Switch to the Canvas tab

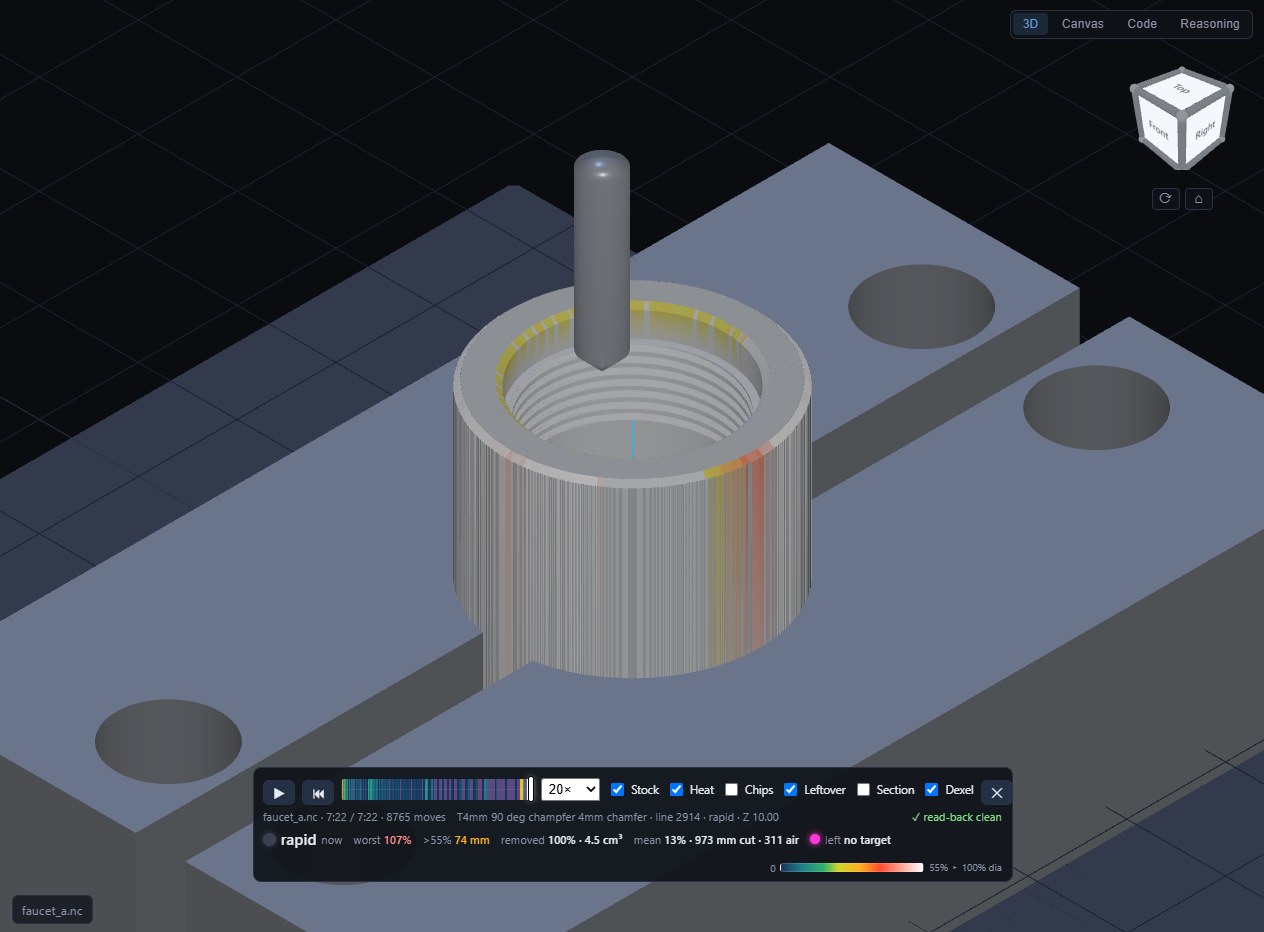pyautogui.click(x=1082, y=24)
